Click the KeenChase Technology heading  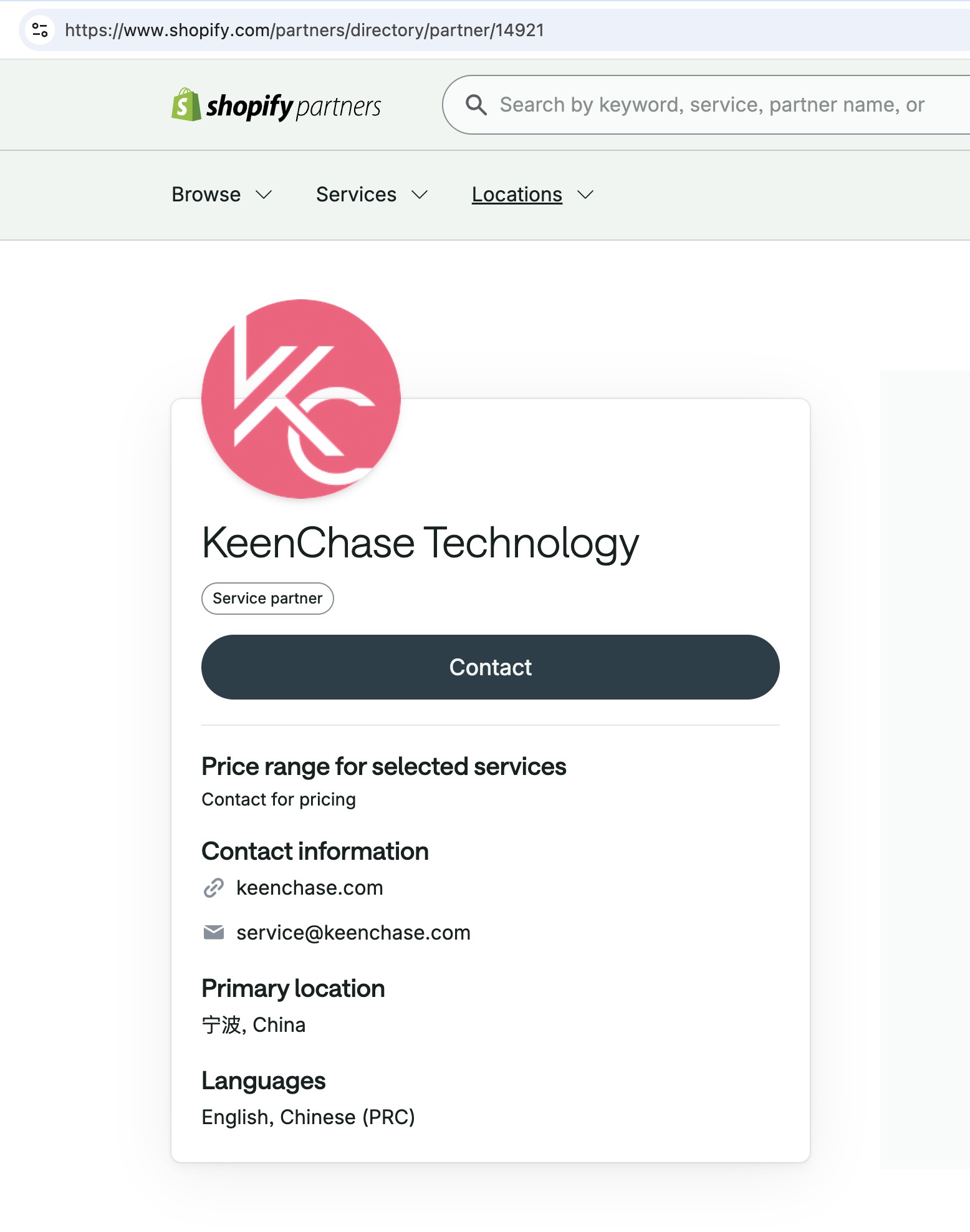coord(420,542)
